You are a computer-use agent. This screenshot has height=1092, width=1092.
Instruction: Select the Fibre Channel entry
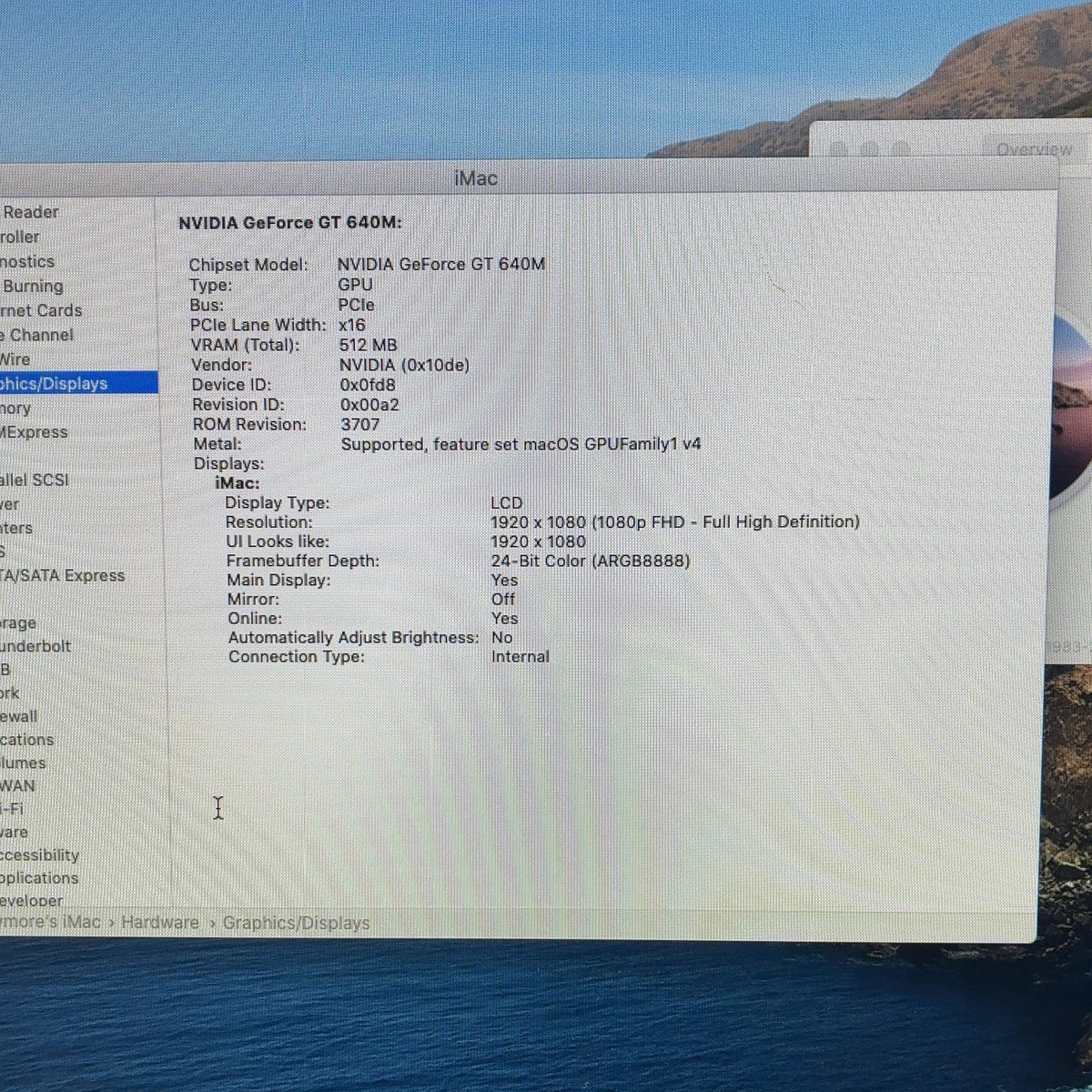[37, 335]
